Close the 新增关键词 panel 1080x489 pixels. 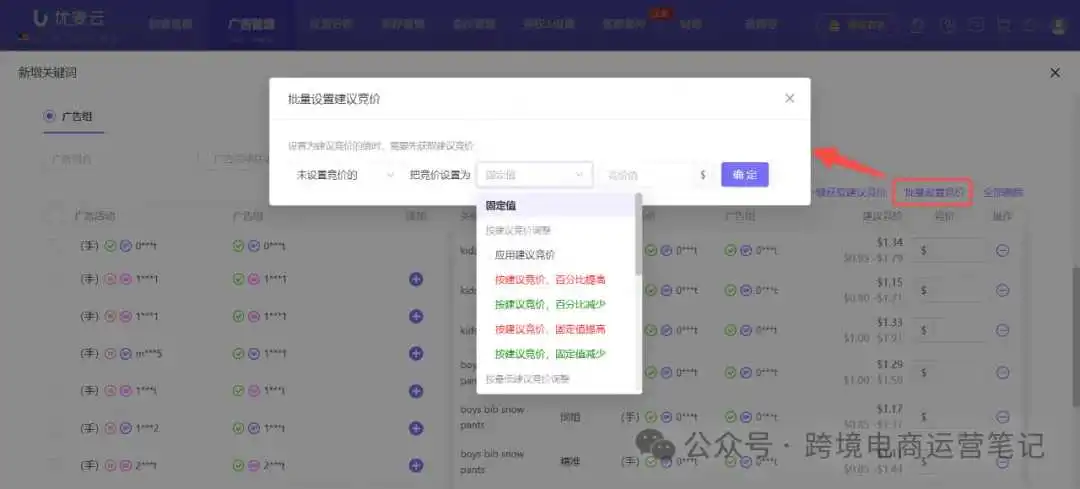[x=1055, y=72]
